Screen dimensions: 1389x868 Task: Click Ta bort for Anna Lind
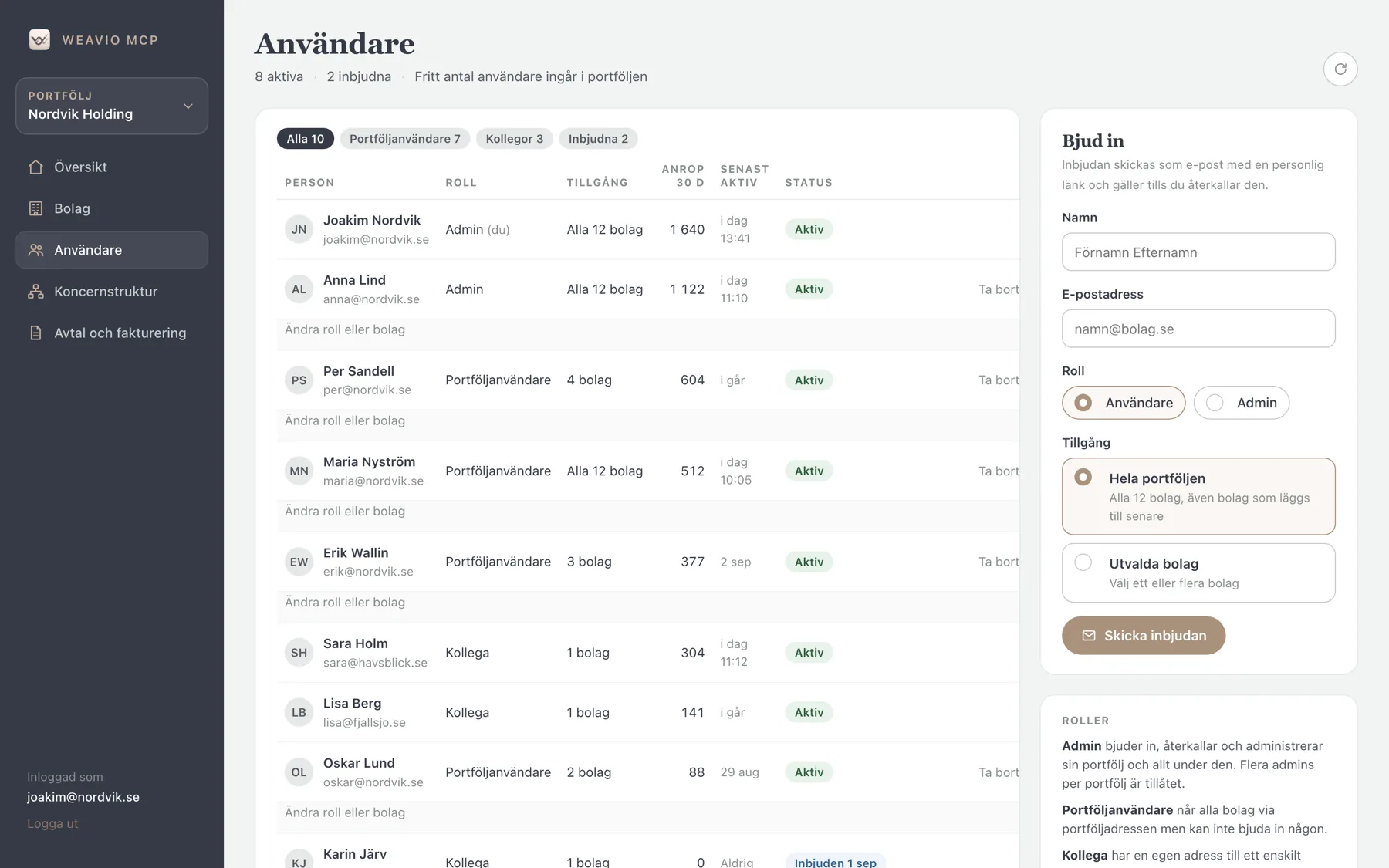[999, 289]
